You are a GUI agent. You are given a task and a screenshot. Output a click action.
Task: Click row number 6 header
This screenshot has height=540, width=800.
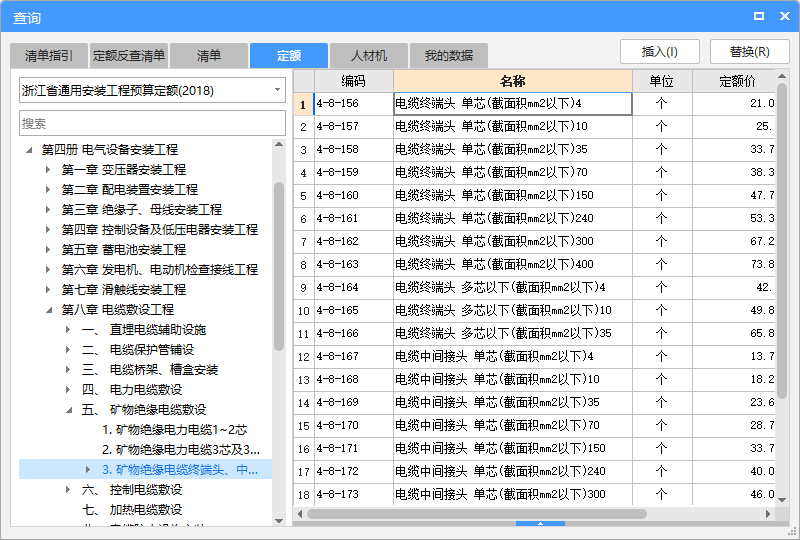click(x=304, y=218)
